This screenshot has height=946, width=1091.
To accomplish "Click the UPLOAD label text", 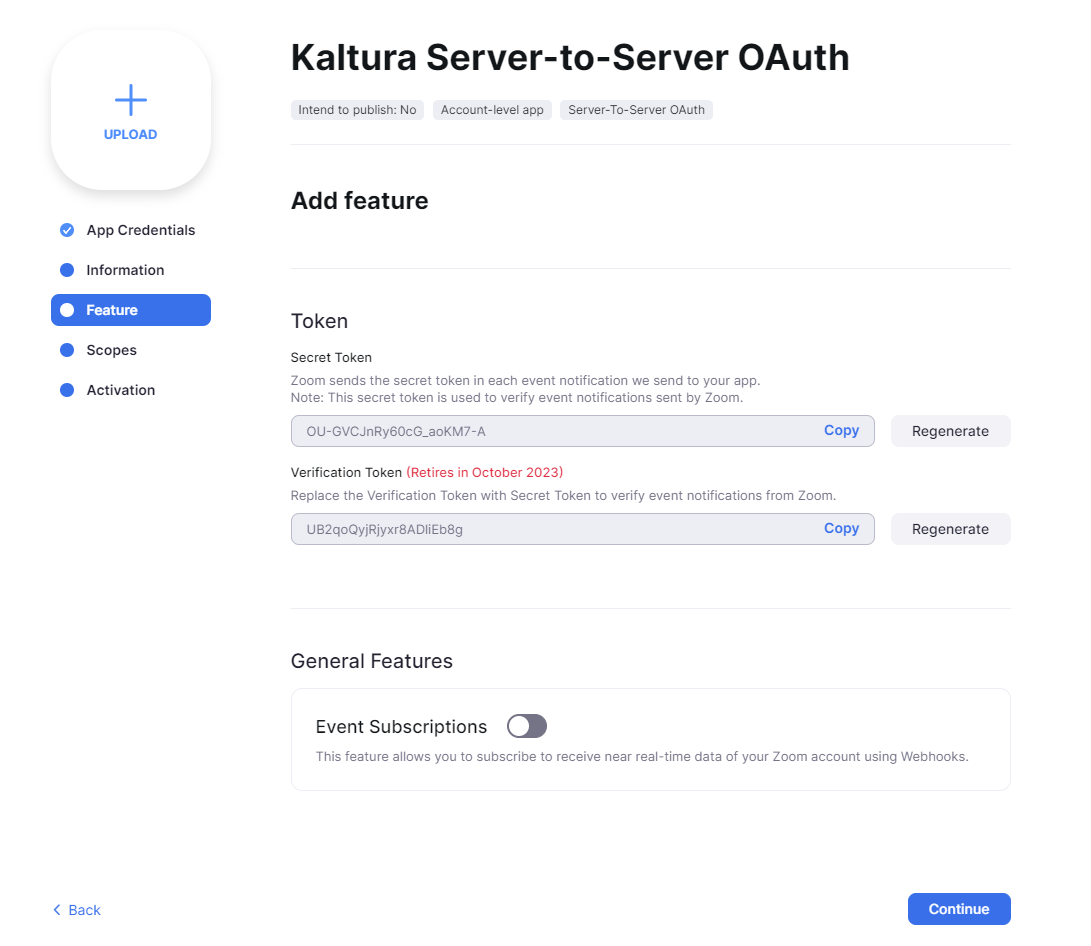I will [x=131, y=134].
